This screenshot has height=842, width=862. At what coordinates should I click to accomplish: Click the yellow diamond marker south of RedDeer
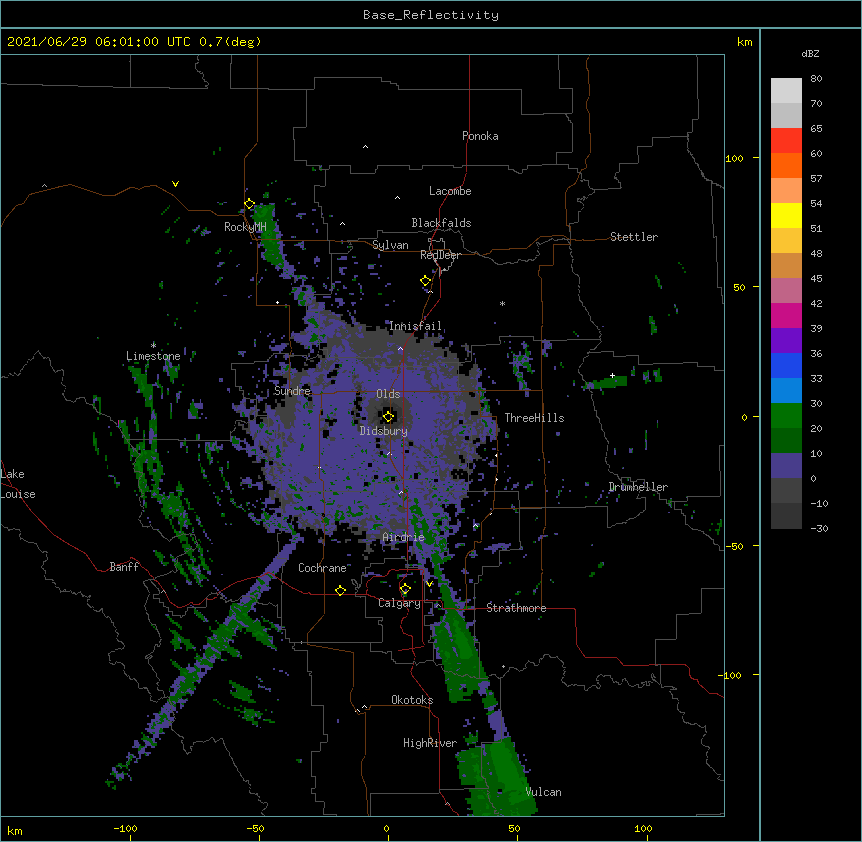click(x=426, y=281)
